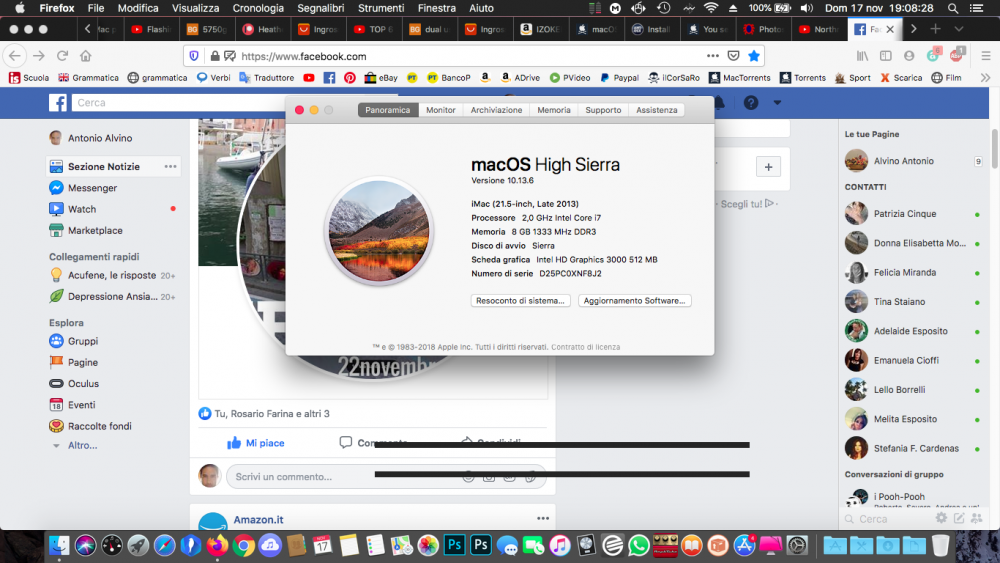This screenshot has height=563, width=1000.
Task: Open new tab plus button
Action: click(x=935, y=29)
